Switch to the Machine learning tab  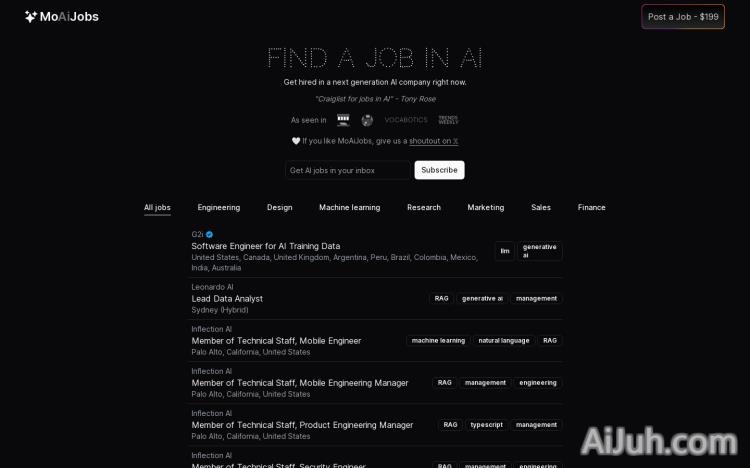[349, 207]
